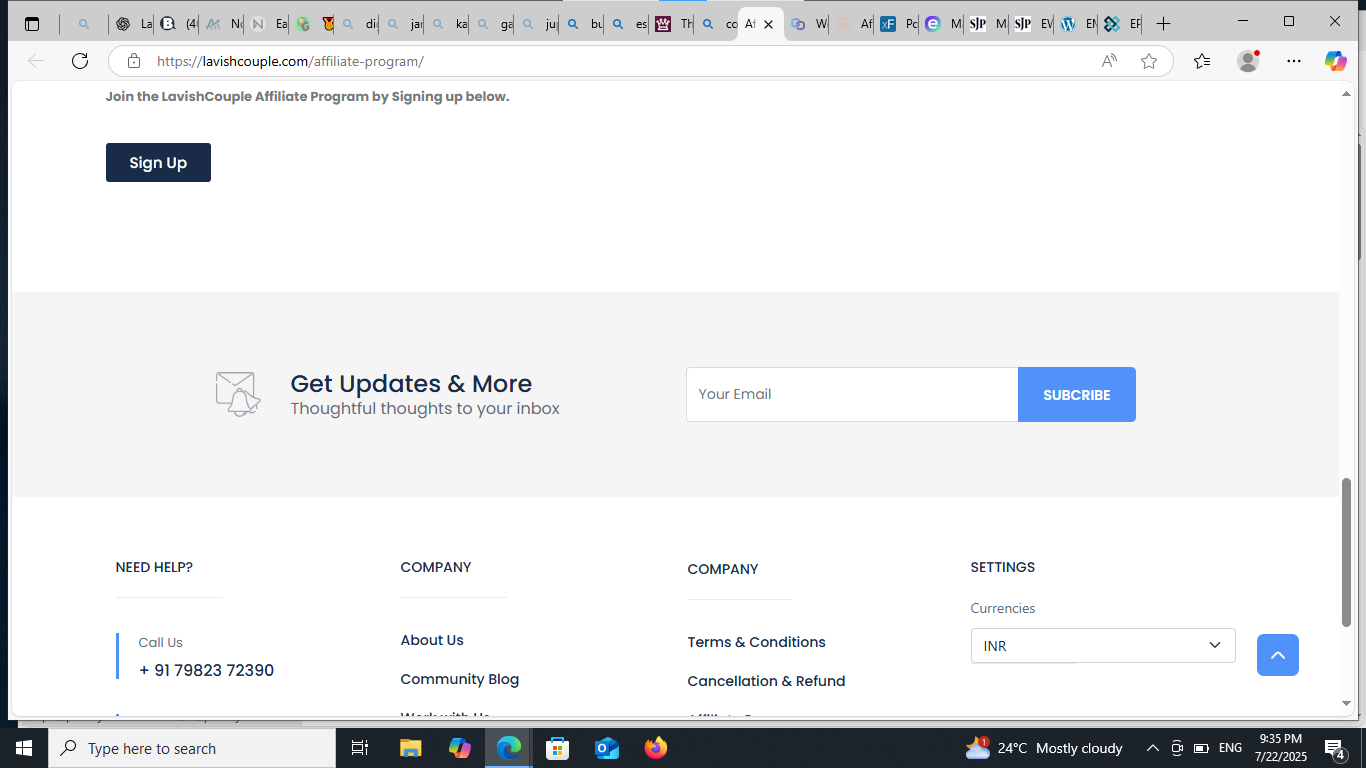This screenshot has height=768, width=1366.
Task: Open the notification center icon
Action: tap(1335, 748)
